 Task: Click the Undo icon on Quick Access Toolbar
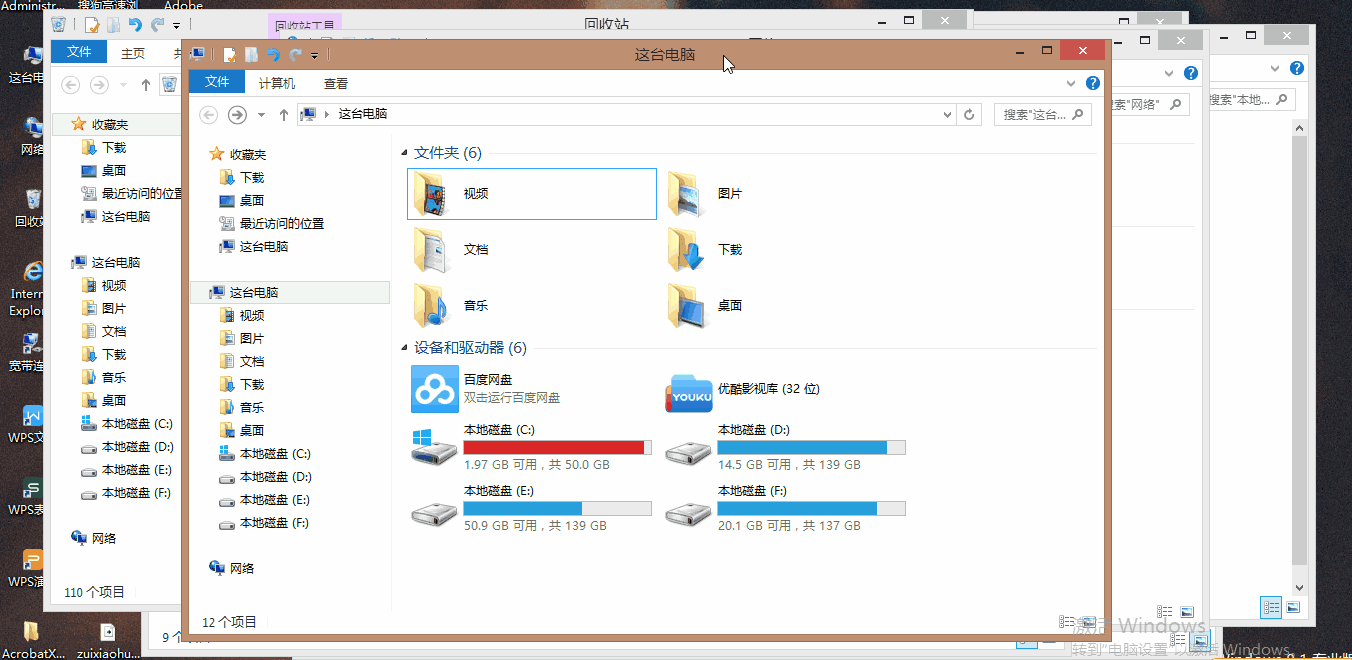(x=274, y=55)
